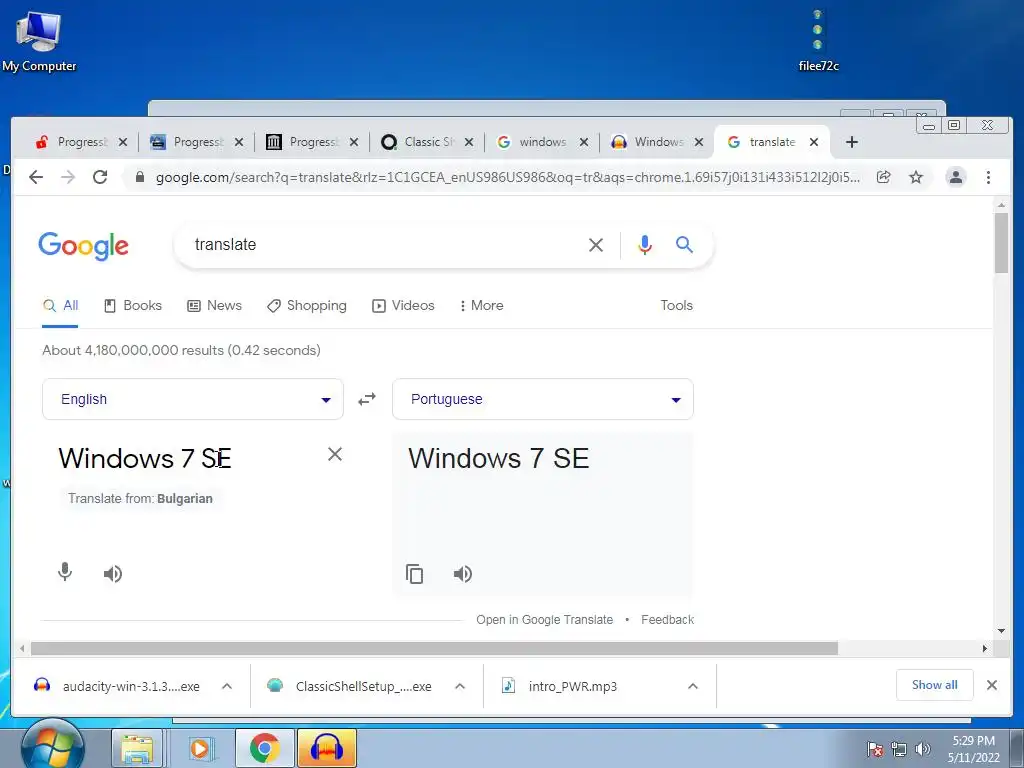
Task: Click Show all downloads button
Action: coord(935,685)
